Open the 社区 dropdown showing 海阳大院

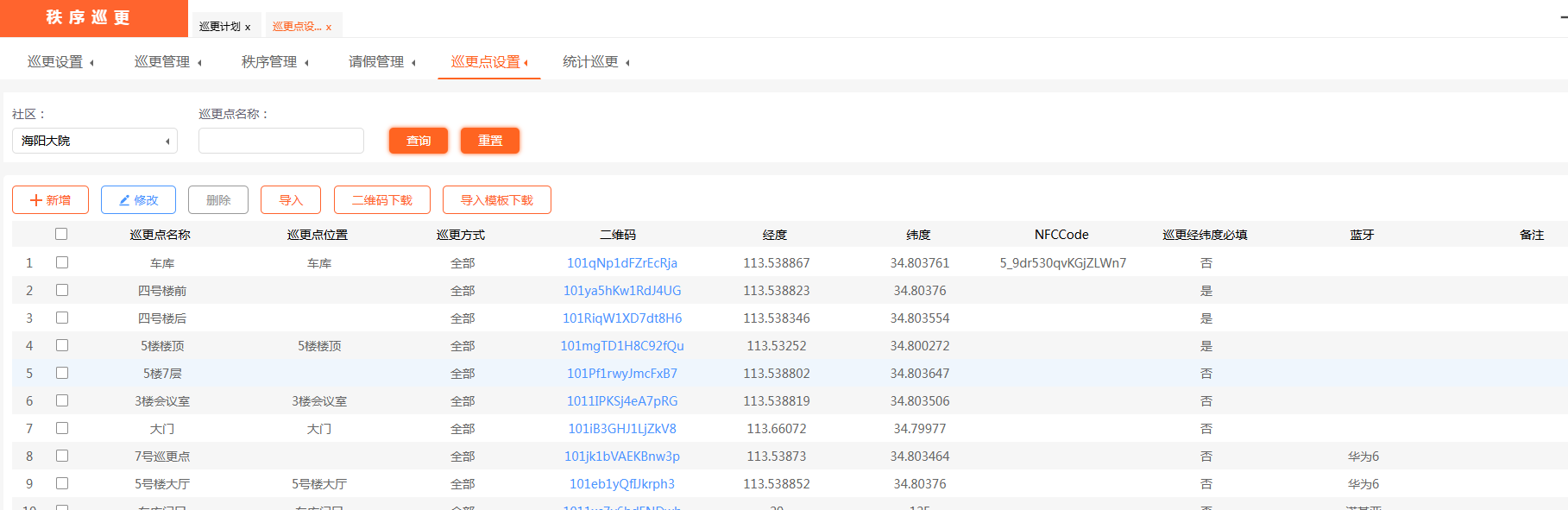click(95, 141)
